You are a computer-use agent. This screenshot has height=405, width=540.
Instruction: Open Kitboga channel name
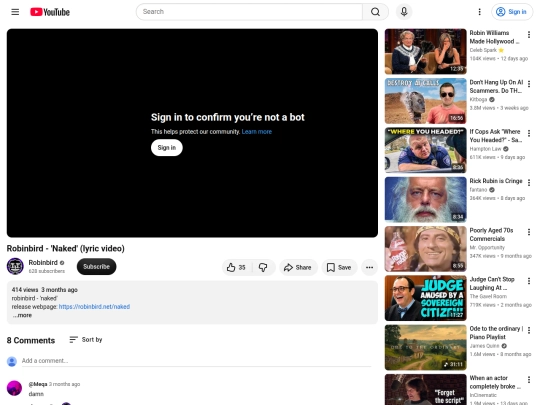478,99
